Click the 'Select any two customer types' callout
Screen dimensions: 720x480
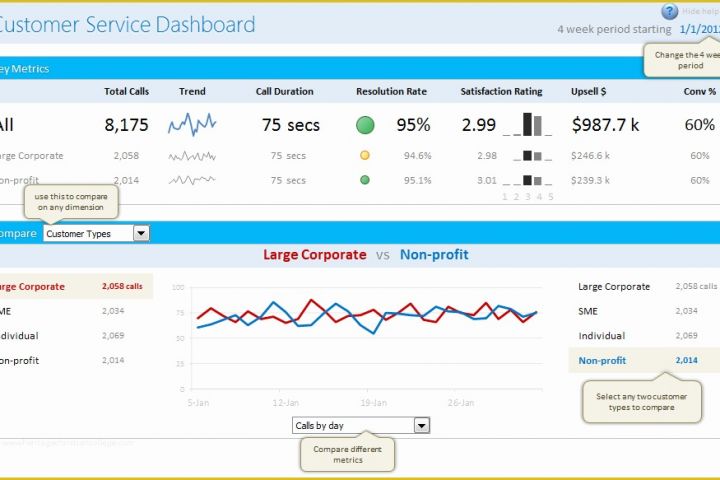click(641, 402)
